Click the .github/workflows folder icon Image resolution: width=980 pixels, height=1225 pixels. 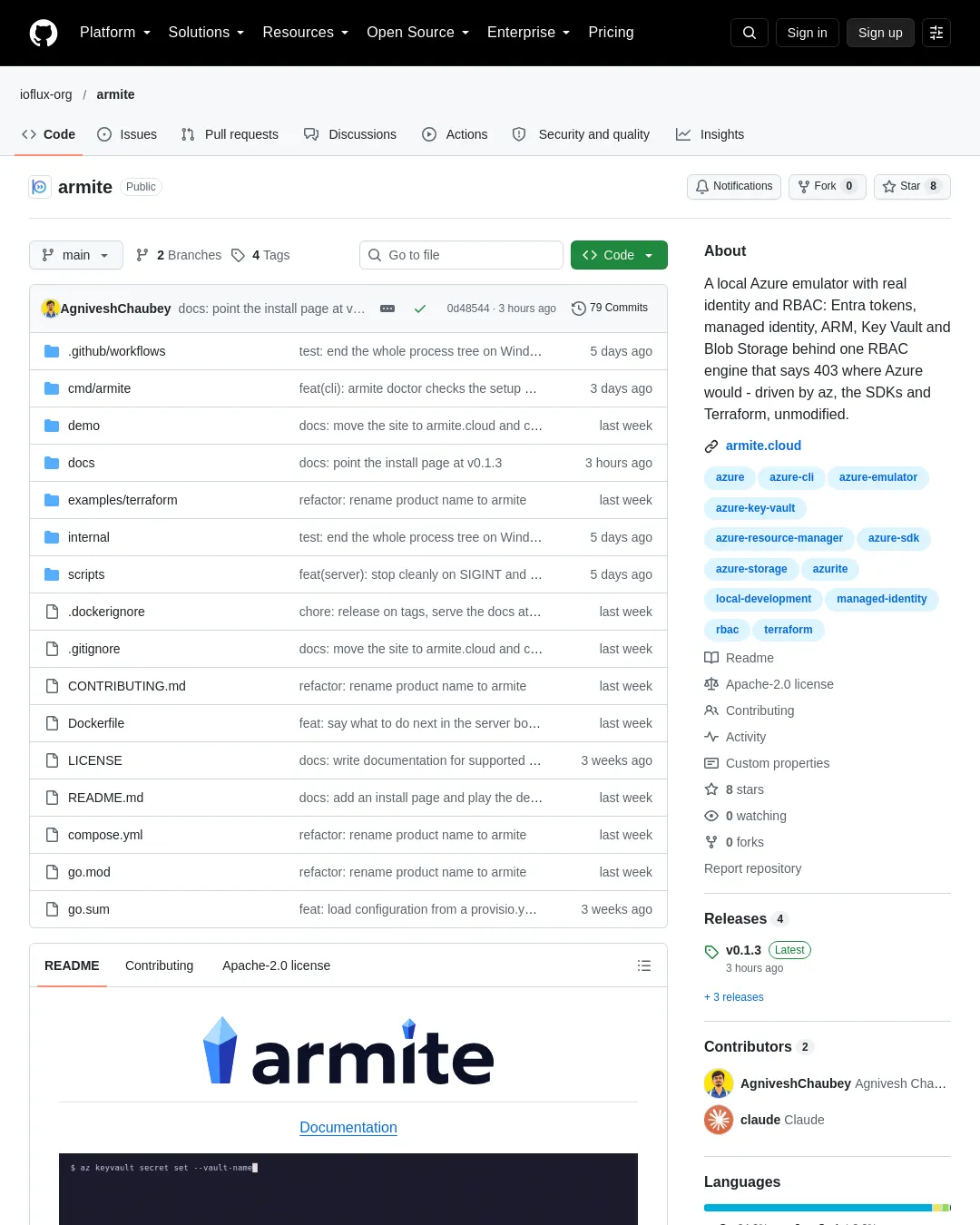coord(52,351)
